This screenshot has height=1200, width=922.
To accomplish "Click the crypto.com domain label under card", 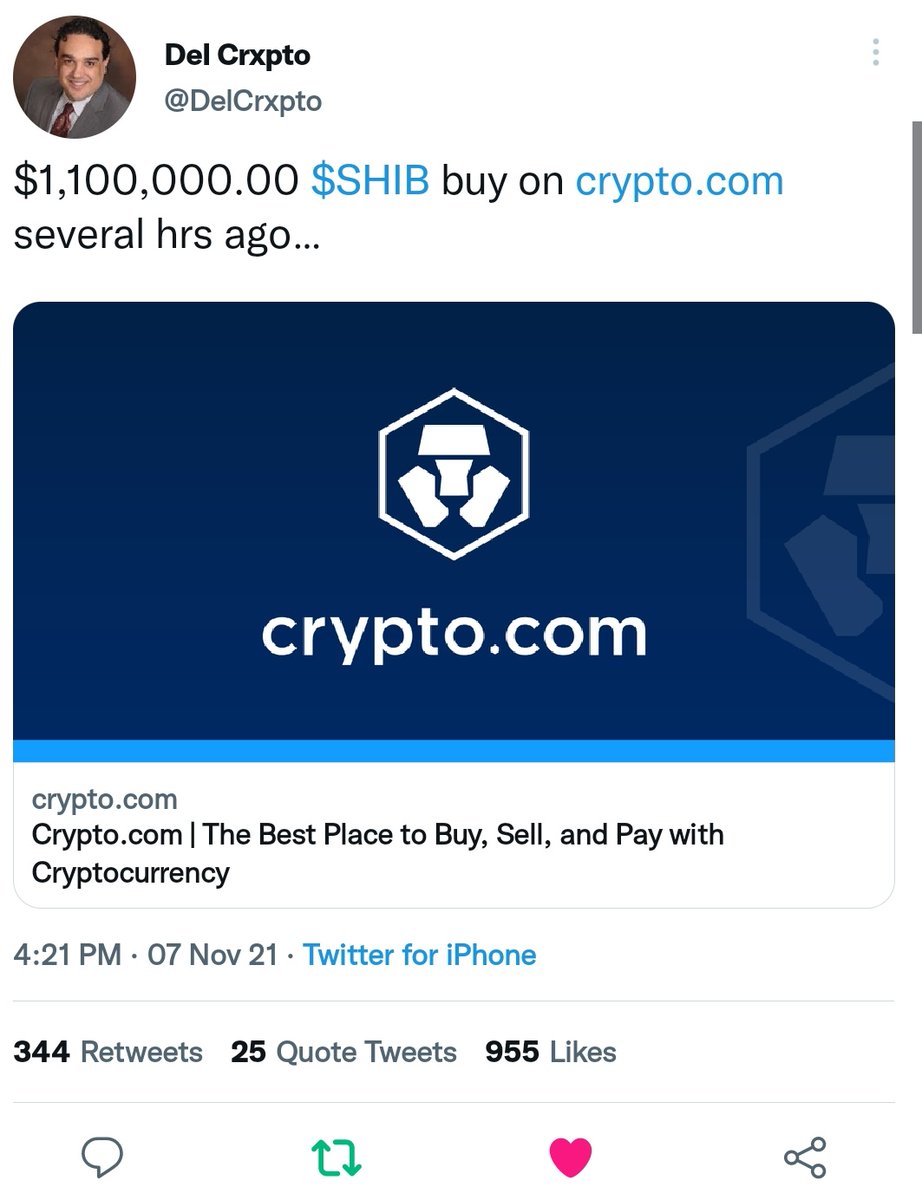I will tap(104, 800).
